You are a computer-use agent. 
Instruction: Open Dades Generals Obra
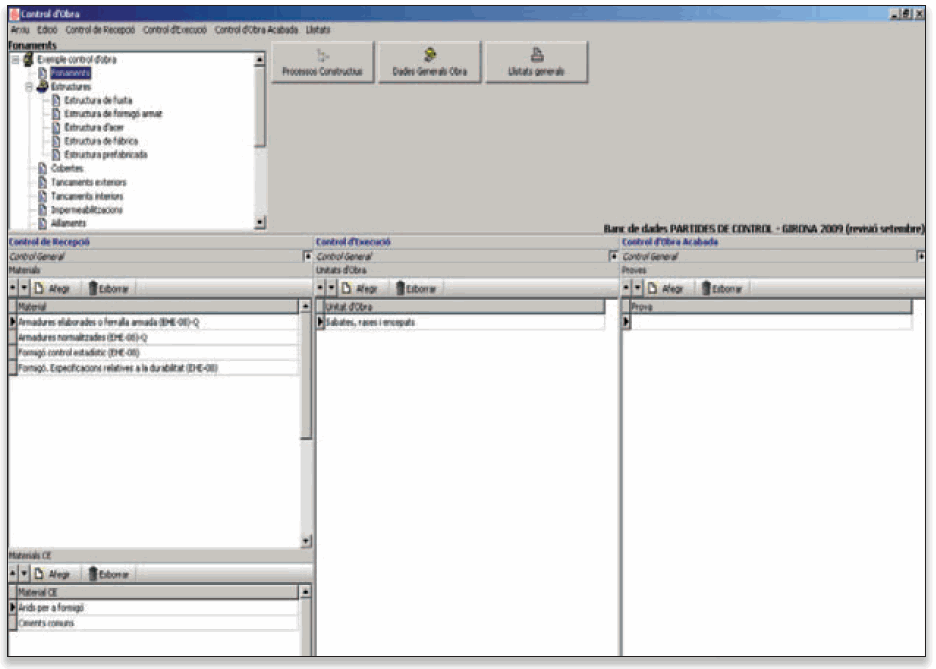coord(429,62)
